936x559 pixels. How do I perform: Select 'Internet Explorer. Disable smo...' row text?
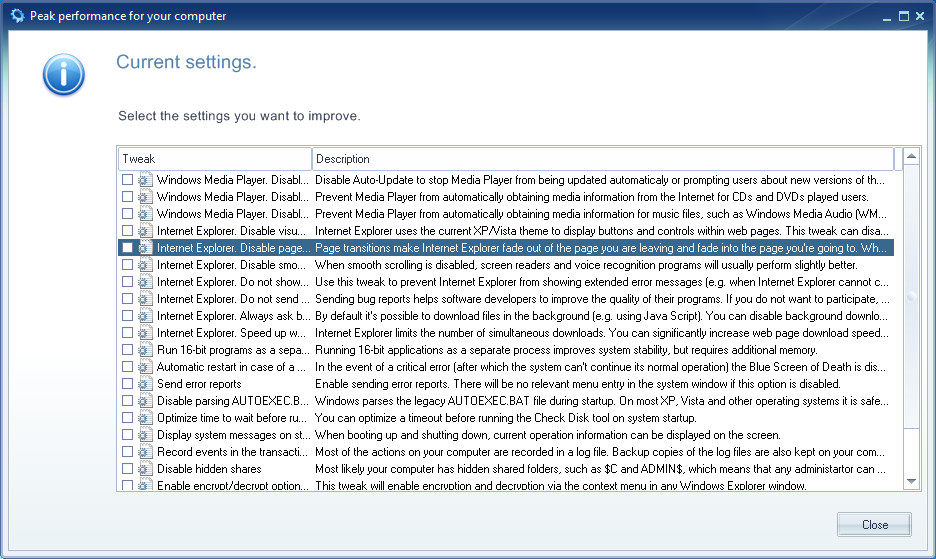(231, 265)
